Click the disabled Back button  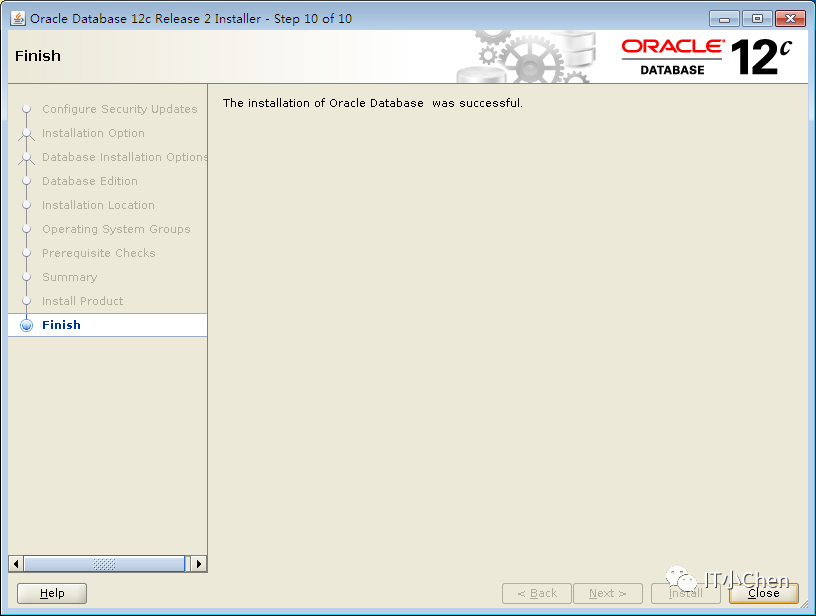coord(537,593)
